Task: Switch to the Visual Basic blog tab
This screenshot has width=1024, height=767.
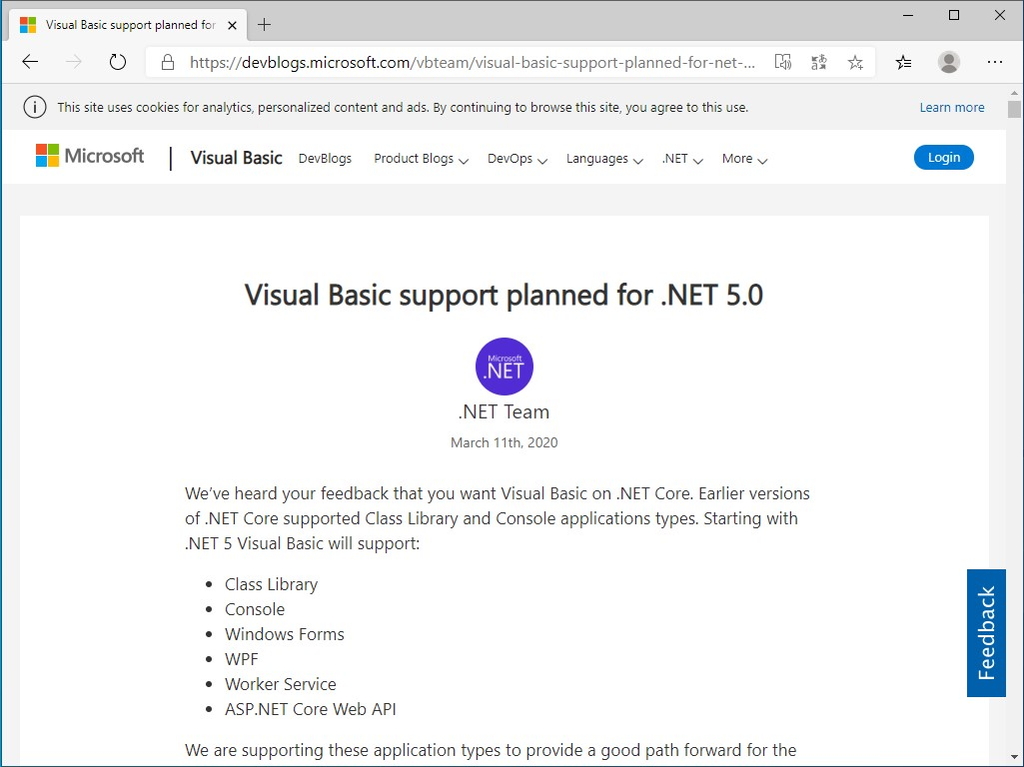Action: 120,23
